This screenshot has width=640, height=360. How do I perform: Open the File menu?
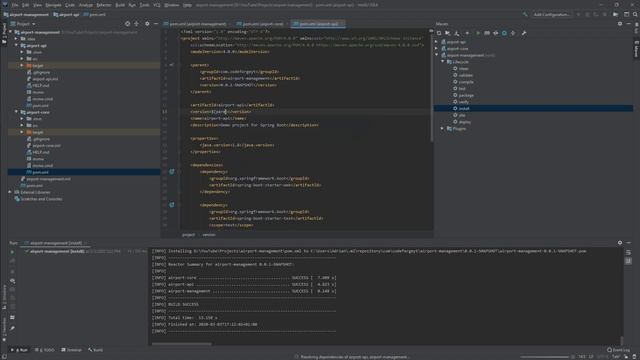15,5
